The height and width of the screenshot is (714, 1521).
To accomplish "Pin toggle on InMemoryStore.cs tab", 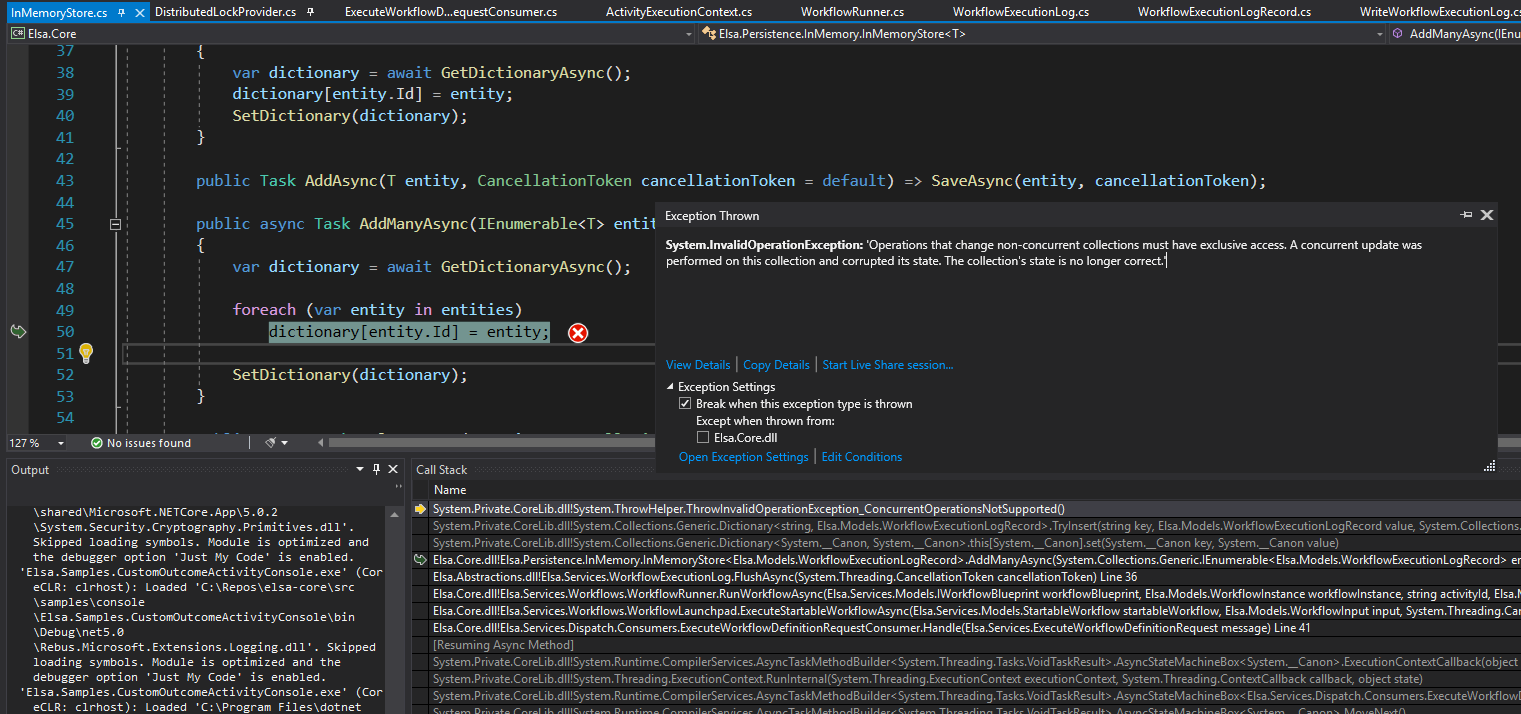I will click(x=121, y=12).
